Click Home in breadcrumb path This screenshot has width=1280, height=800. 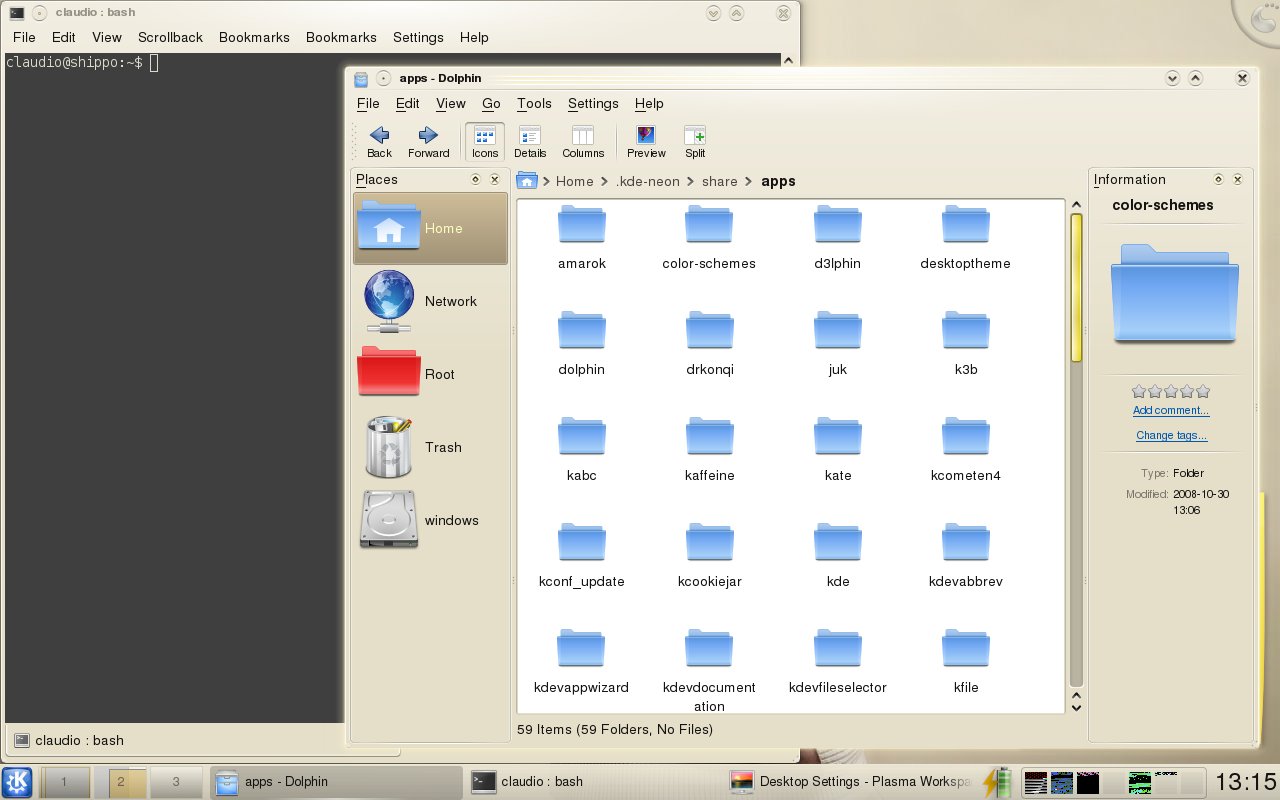(575, 181)
